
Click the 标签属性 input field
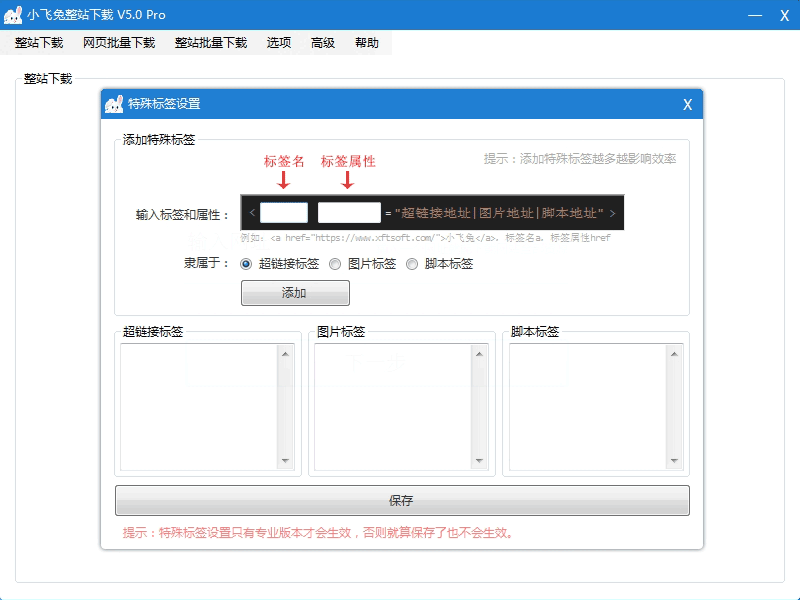(x=349, y=213)
